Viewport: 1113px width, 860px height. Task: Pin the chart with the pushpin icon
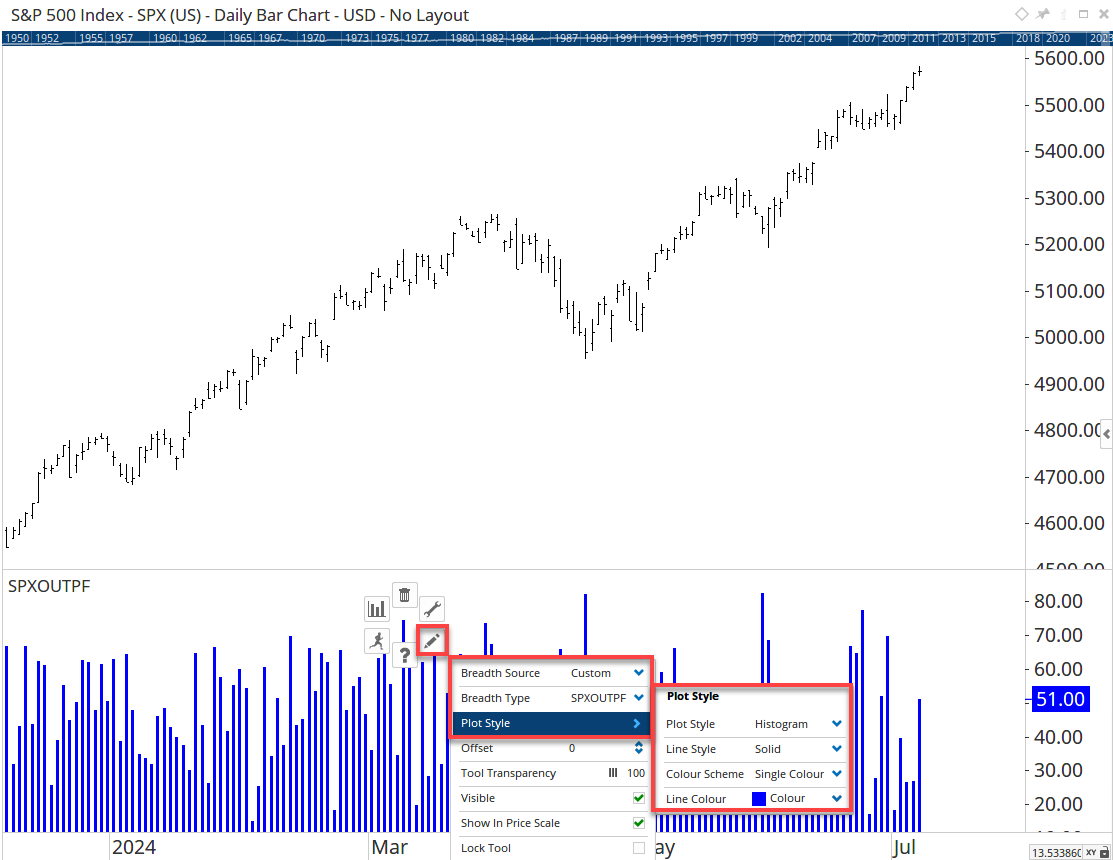pyautogui.click(x=1043, y=14)
